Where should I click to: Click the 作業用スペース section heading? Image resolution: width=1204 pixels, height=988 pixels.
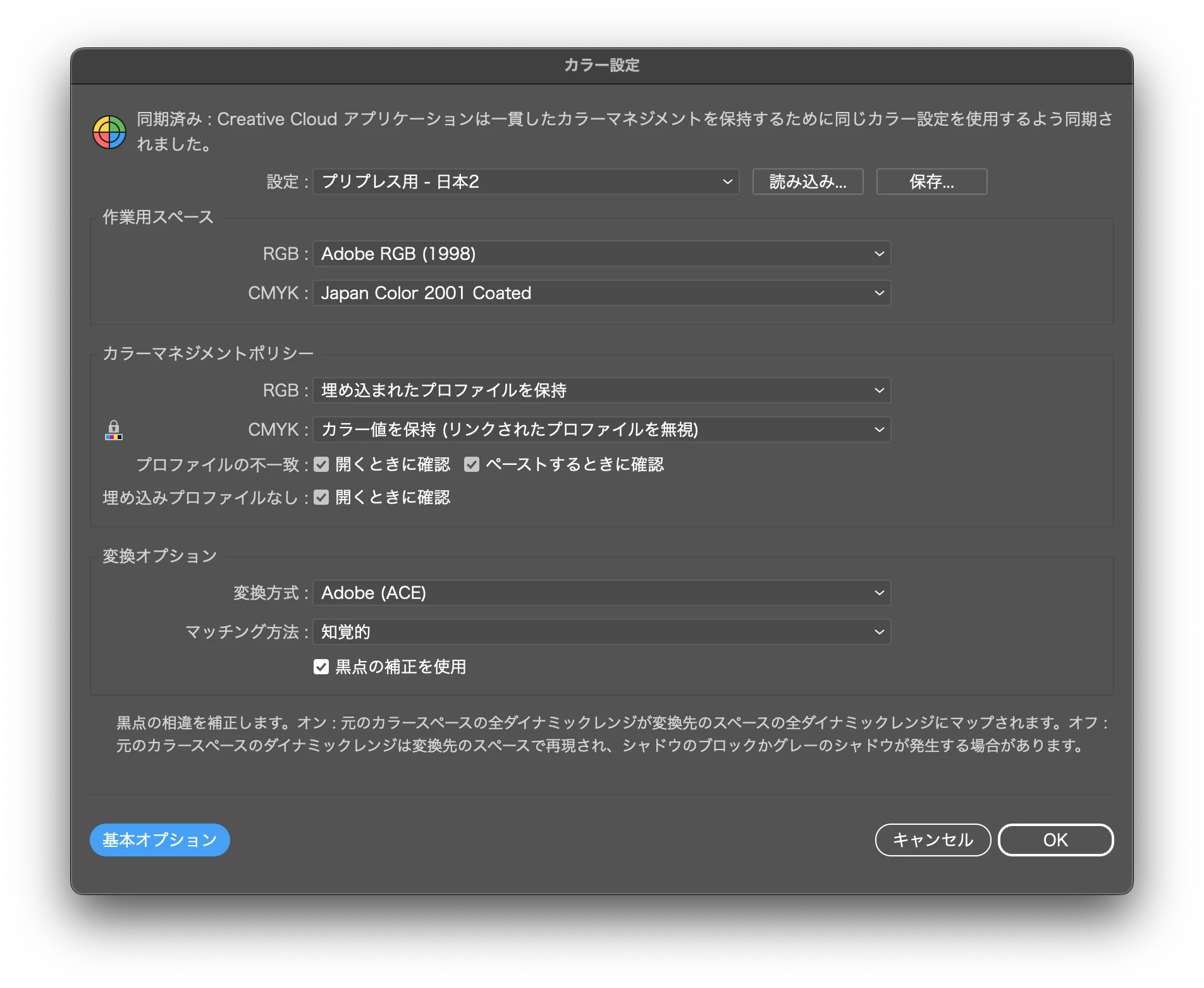pyautogui.click(x=158, y=217)
